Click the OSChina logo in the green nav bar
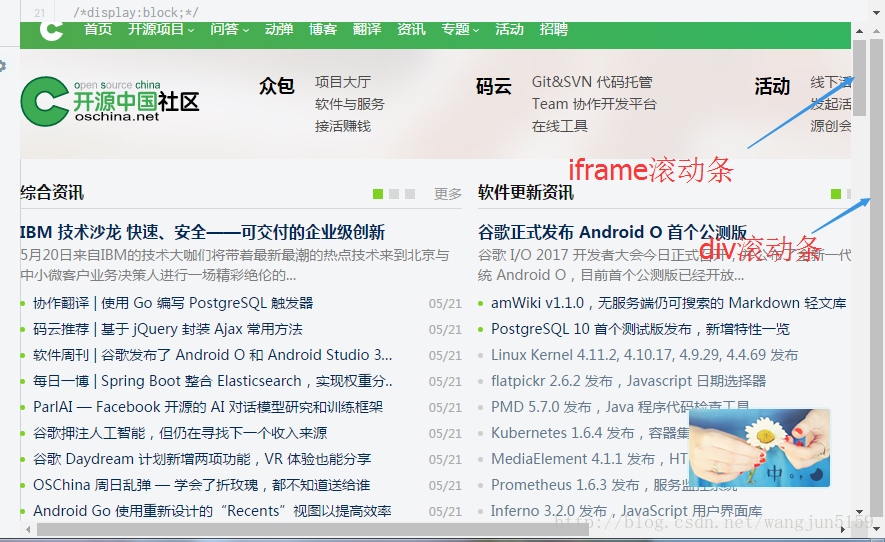The image size is (885, 542). click(51, 30)
